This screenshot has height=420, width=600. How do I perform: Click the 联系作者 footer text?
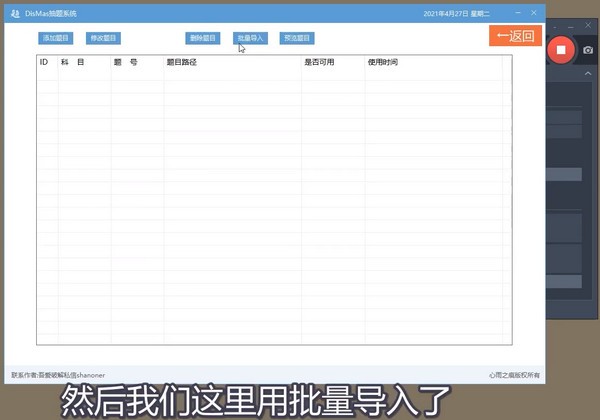click(x=58, y=375)
